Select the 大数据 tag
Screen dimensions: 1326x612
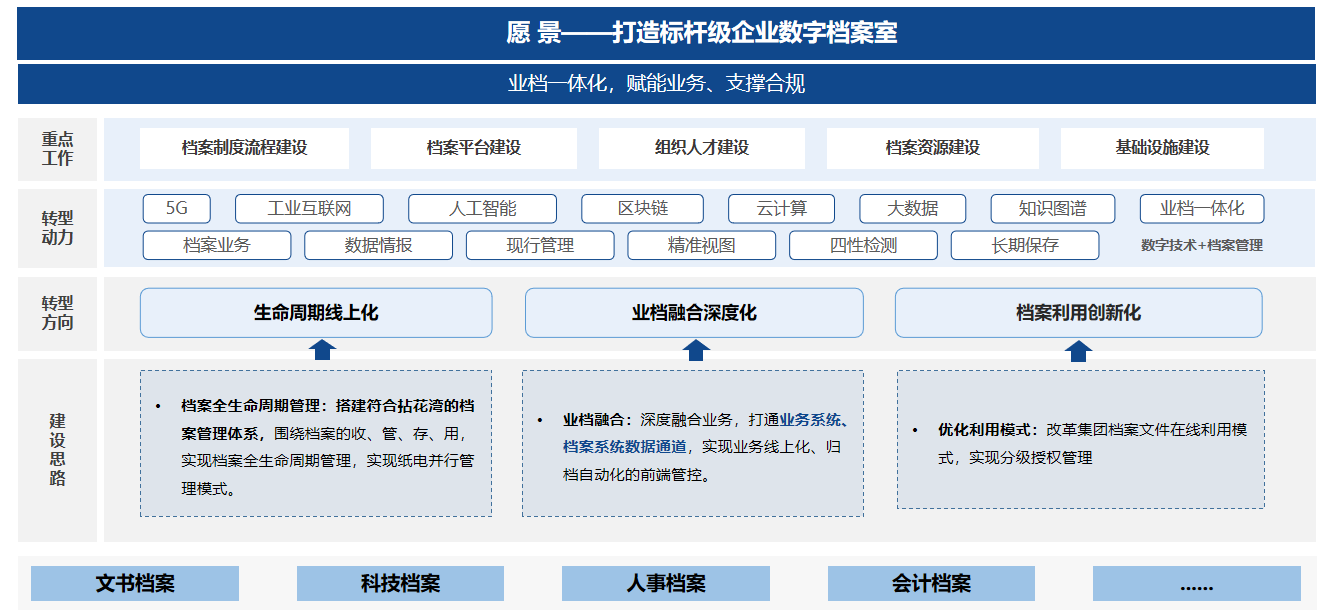913,209
